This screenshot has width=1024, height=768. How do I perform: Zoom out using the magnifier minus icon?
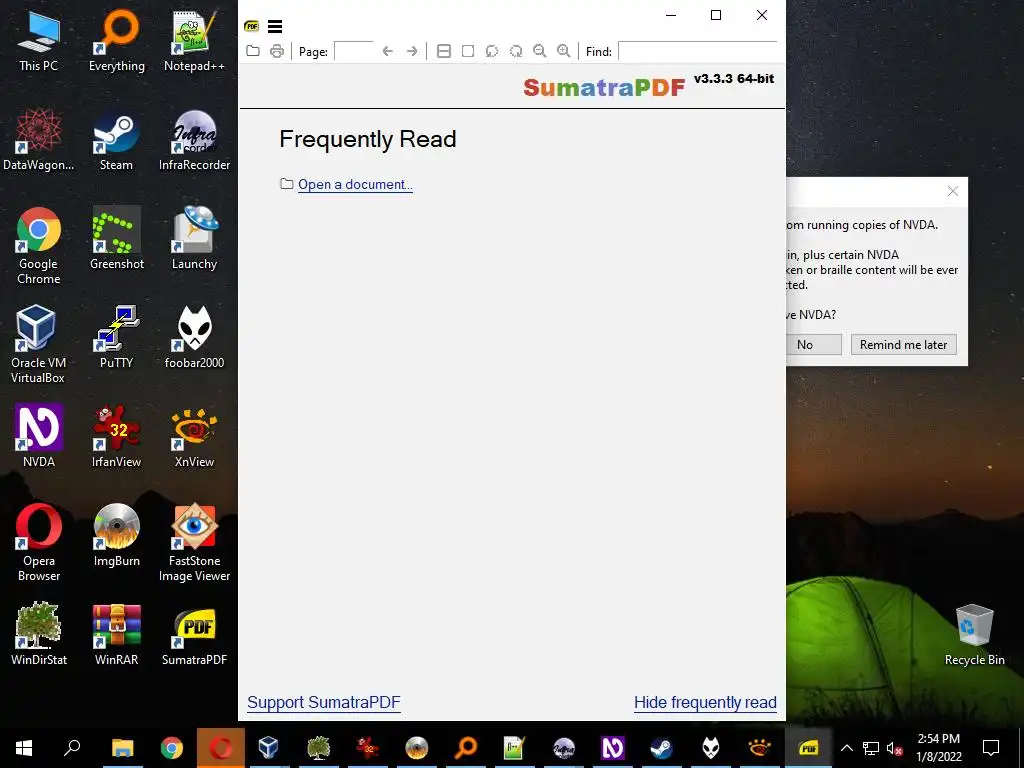[539, 51]
